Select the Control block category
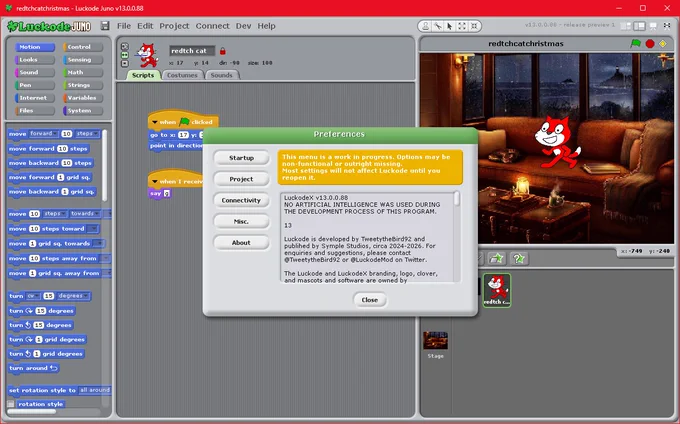This screenshot has height=424, width=680. pos(83,47)
